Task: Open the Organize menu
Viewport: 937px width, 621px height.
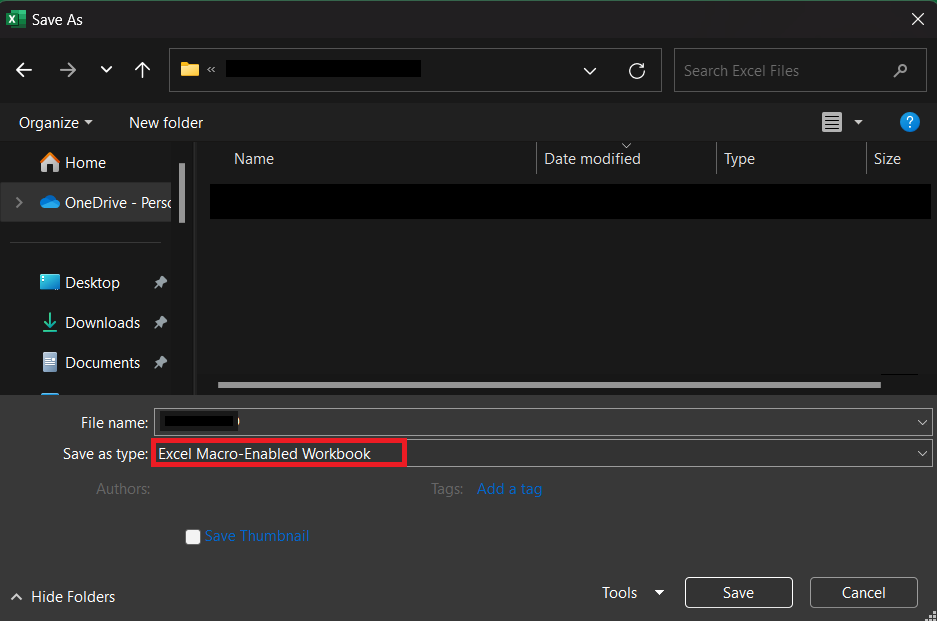Action: pos(56,123)
